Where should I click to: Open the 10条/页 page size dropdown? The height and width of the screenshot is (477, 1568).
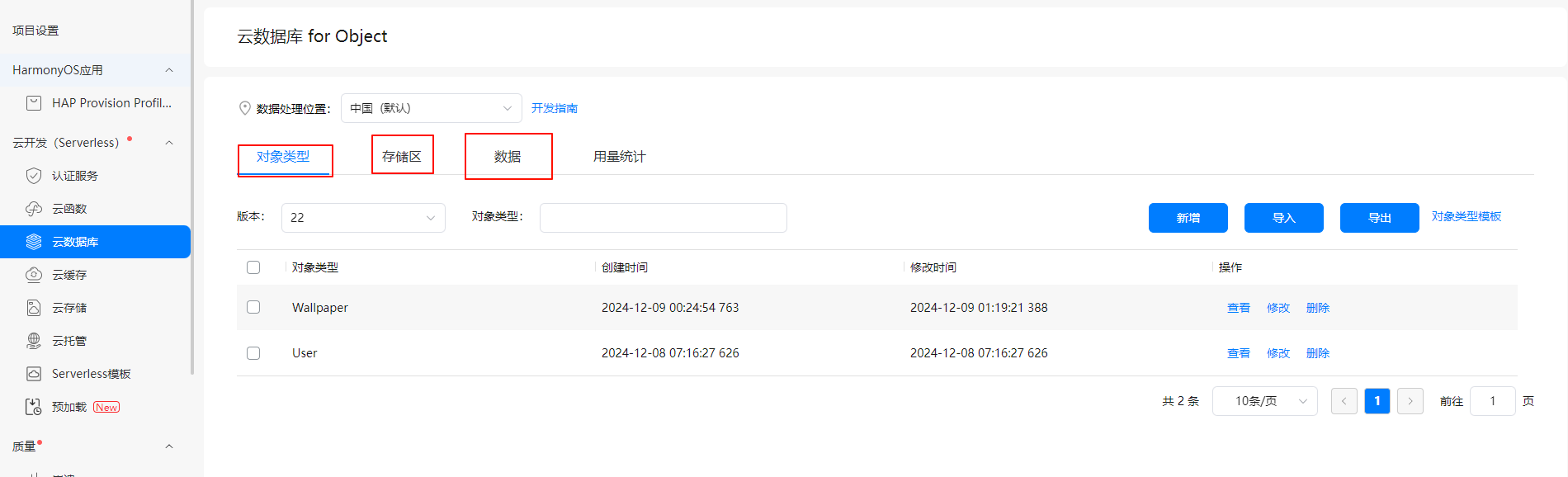tap(1264, 401)
